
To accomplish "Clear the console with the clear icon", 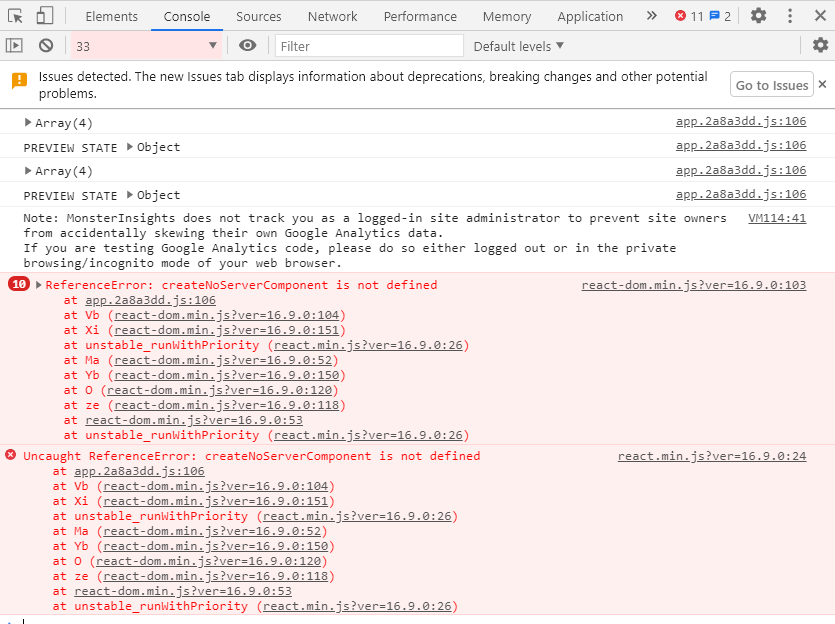I will tap(46, 46).
